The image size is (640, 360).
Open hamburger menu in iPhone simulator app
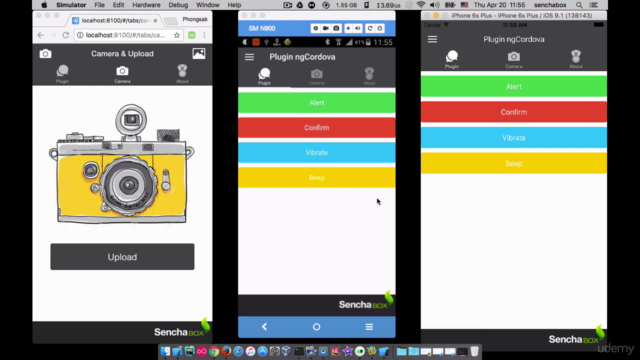tap(432, 39)
